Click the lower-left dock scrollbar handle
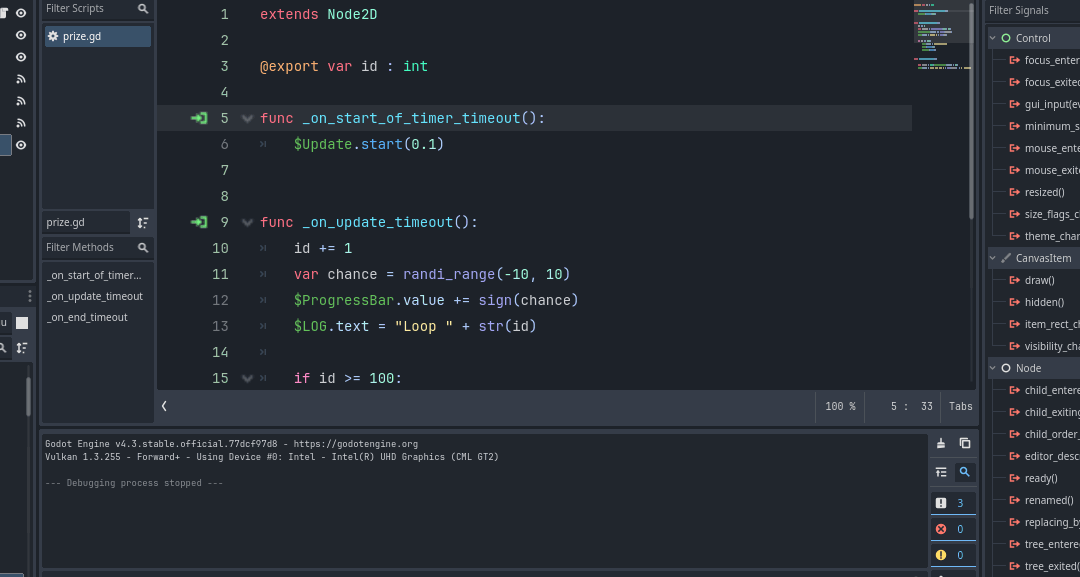Screen dimensions: 1080x577 coord(28,396)
